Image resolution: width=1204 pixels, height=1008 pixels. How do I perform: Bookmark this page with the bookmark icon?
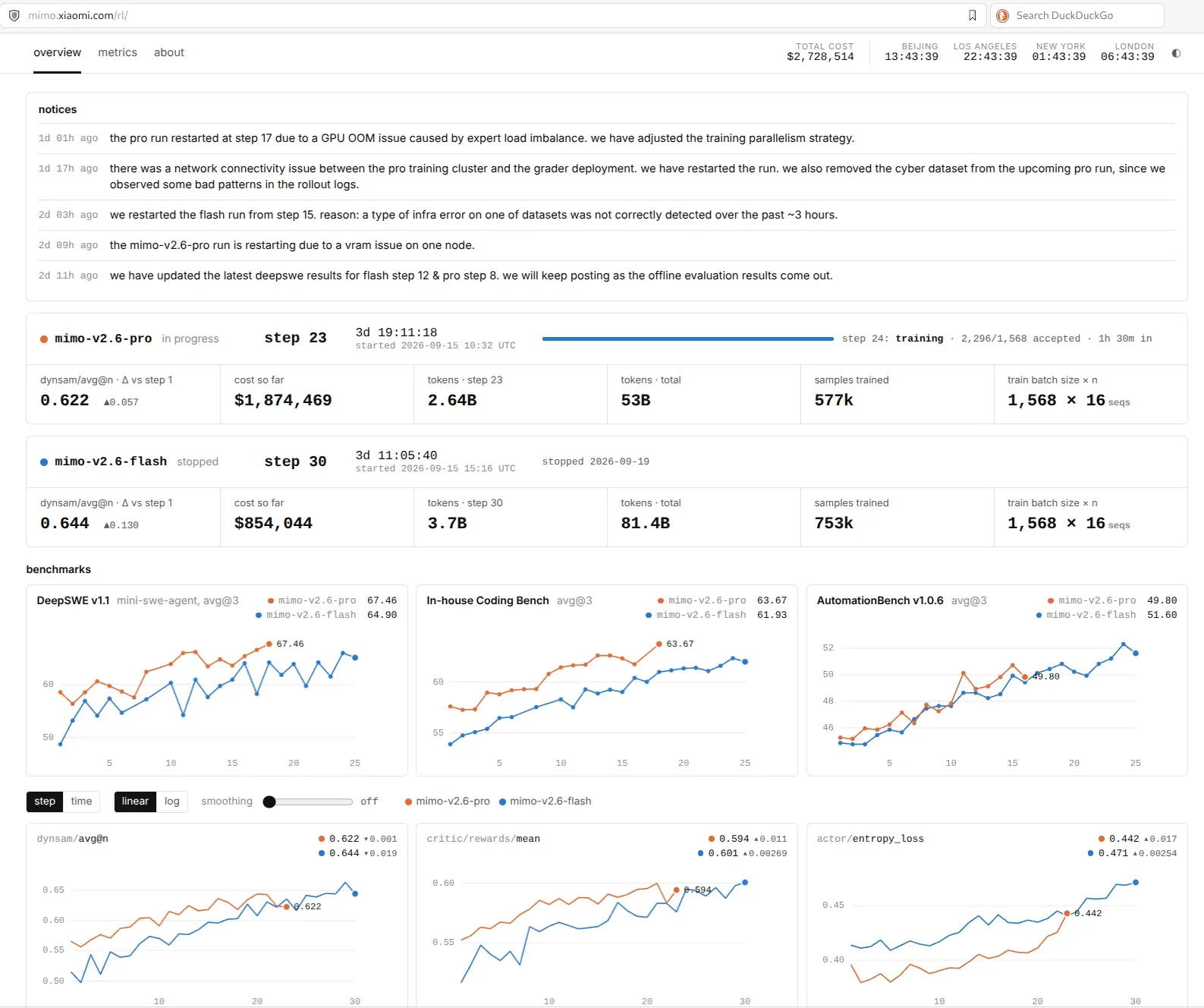pyautogui.click(x=972, y=15)
